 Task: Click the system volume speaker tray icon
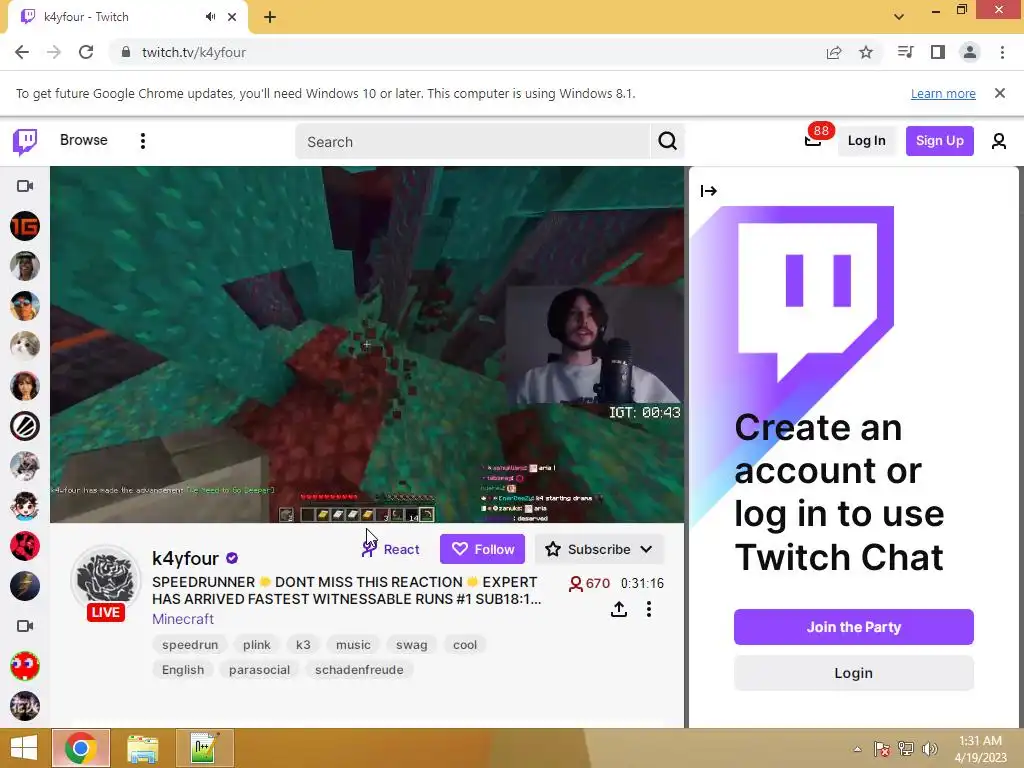929,749
